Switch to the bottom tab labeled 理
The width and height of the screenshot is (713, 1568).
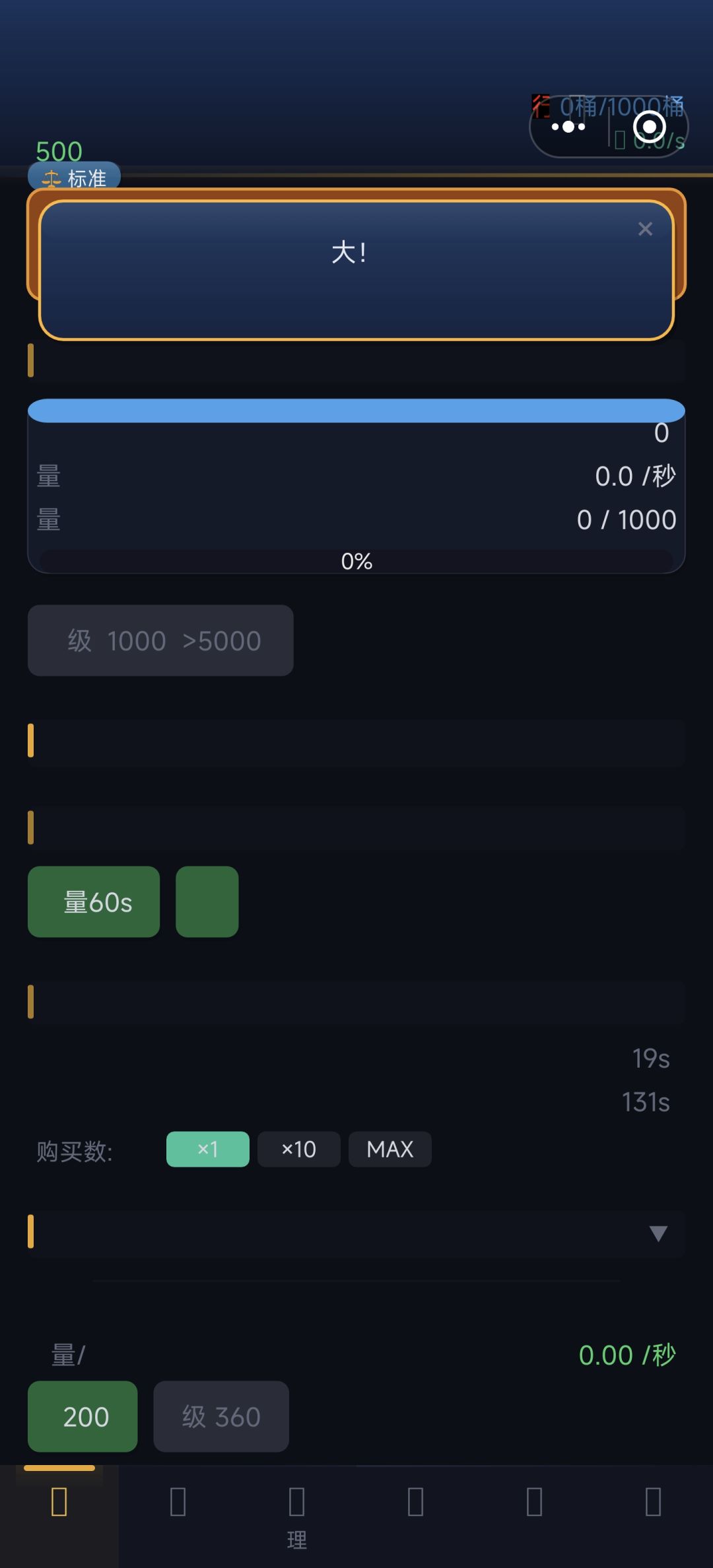[x=297, y=1511]
